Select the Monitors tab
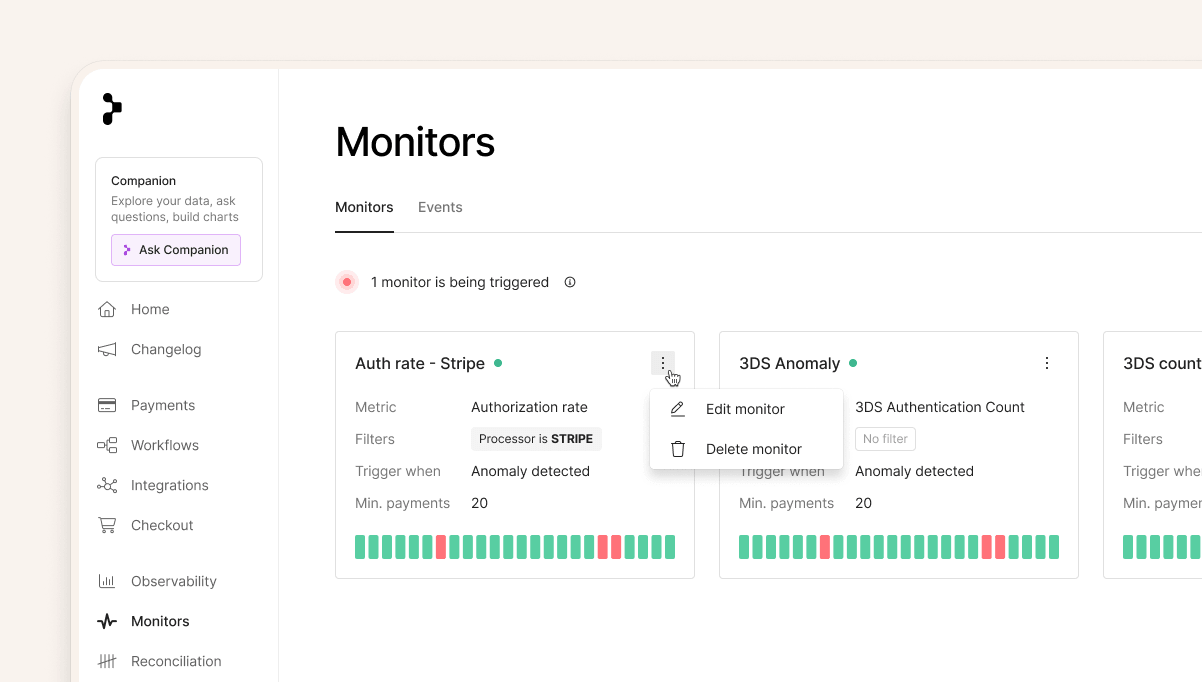1202x682 pixels. click(364, 207)
